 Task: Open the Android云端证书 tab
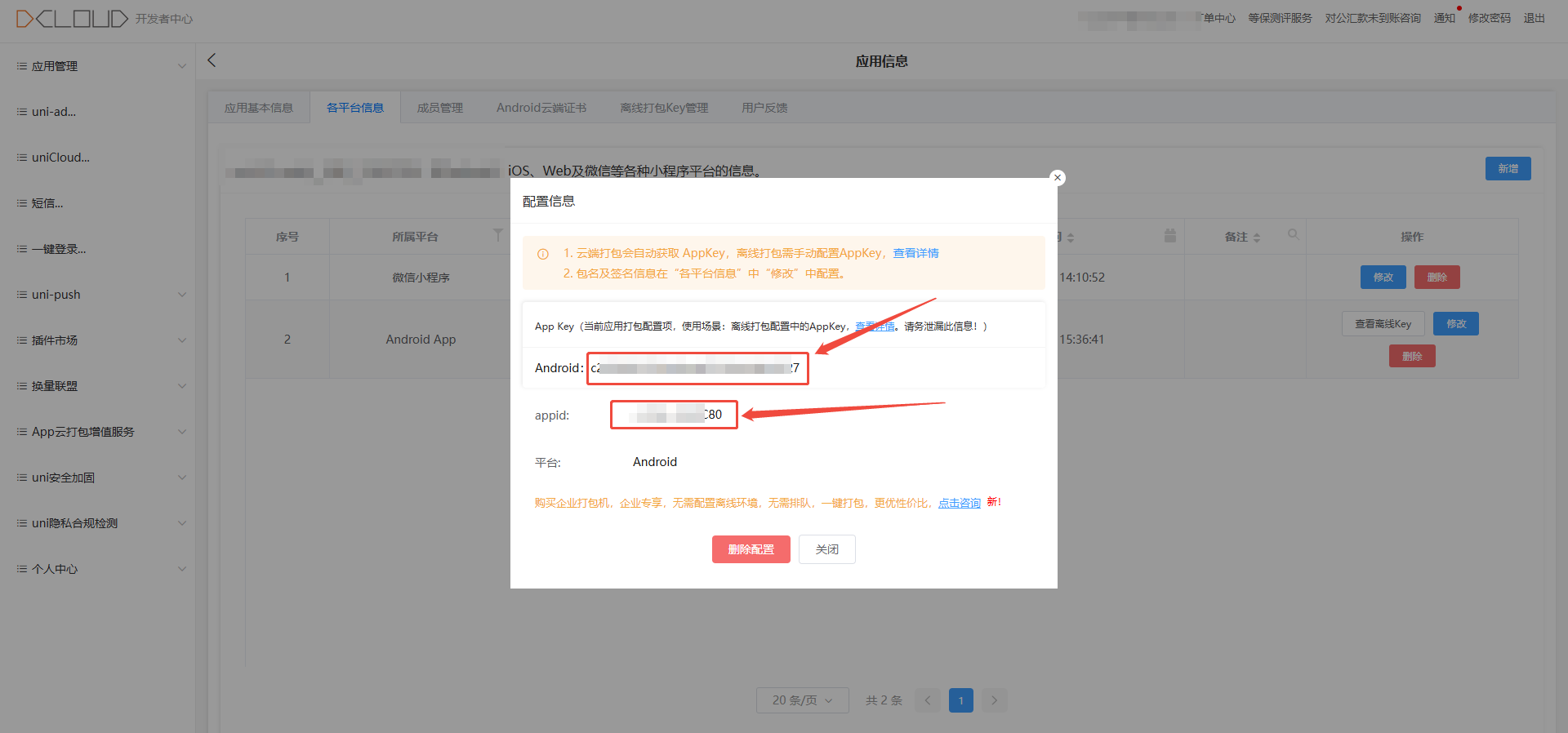541,108
